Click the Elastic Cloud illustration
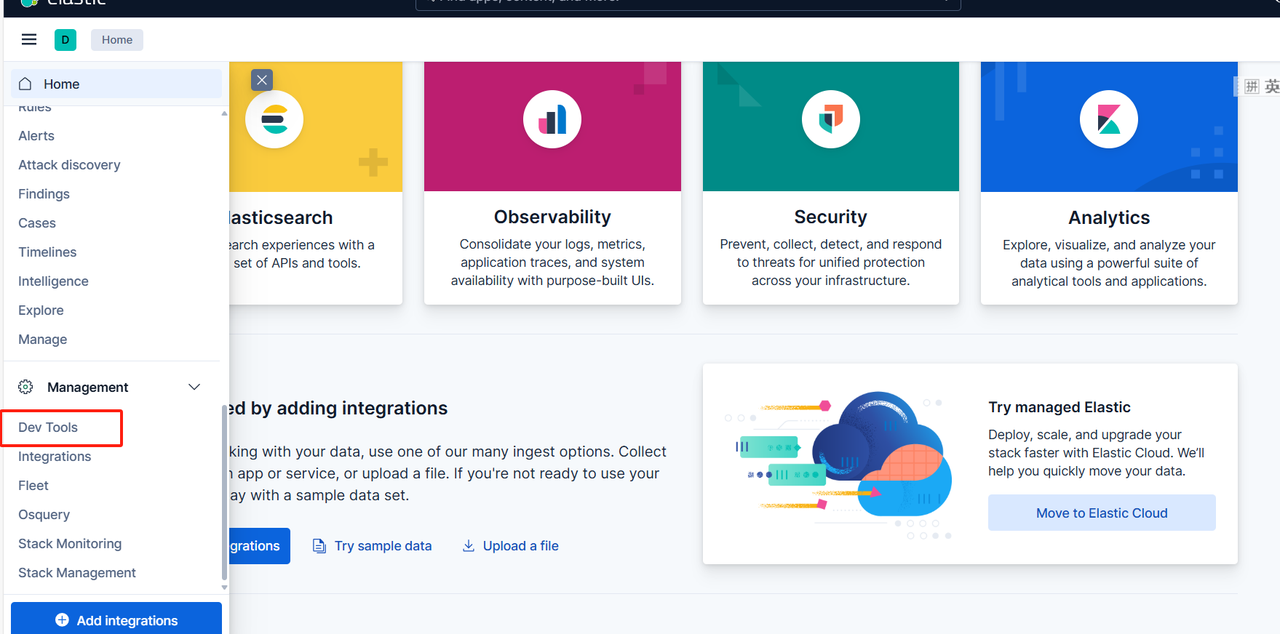1280x634 pixels. [841, 465]
